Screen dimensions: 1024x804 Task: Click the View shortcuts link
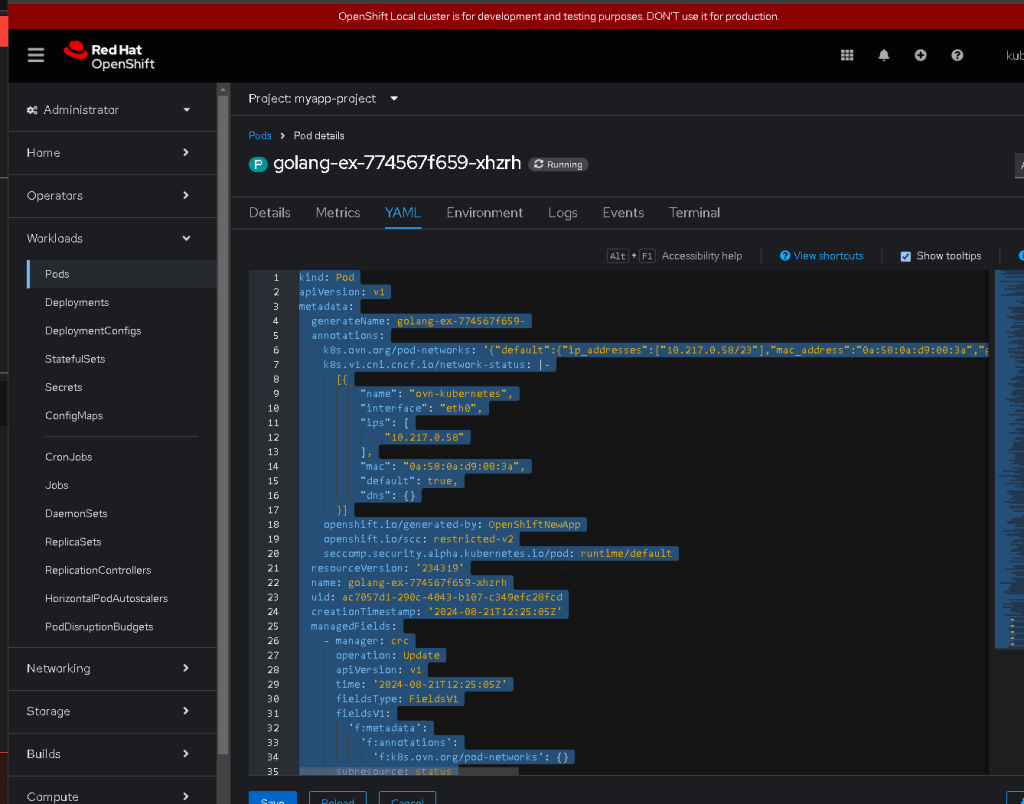828,256
